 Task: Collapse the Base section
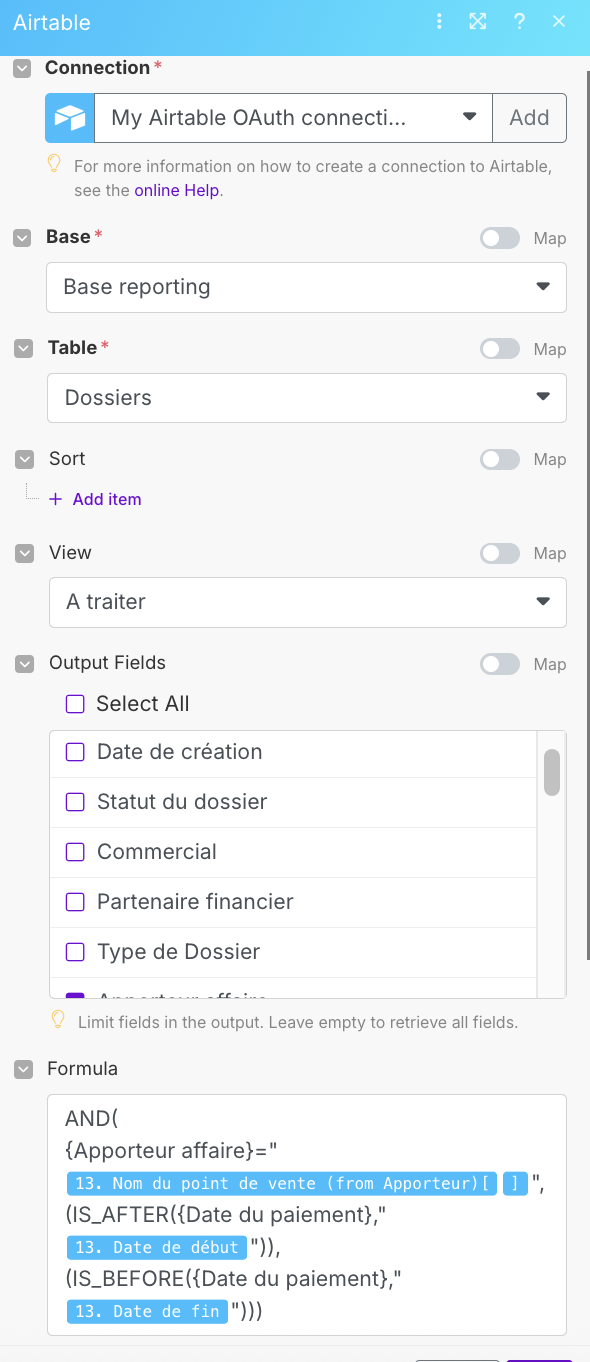22,238
